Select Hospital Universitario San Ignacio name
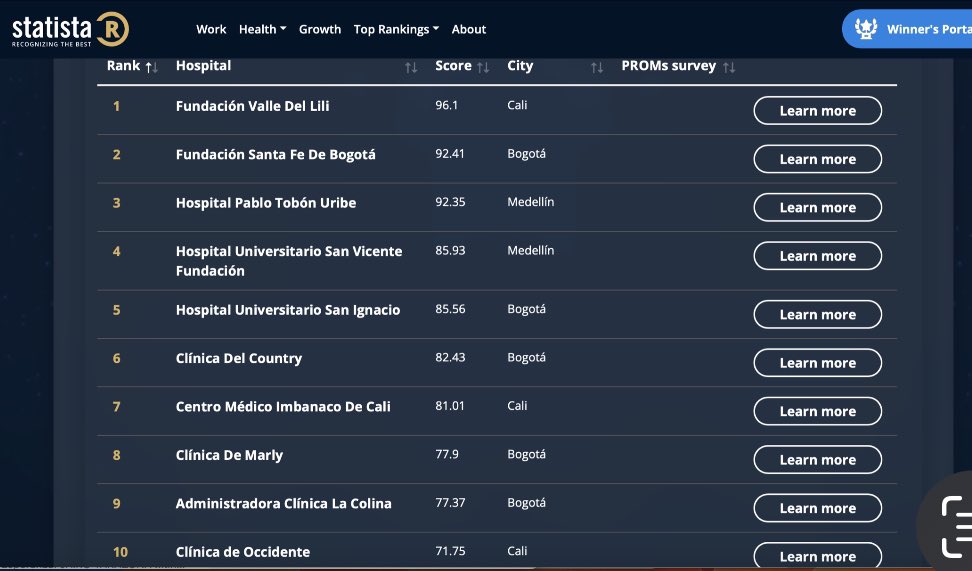Image resolution: width=972 pixels, height=571 pixels. (288, 310)
